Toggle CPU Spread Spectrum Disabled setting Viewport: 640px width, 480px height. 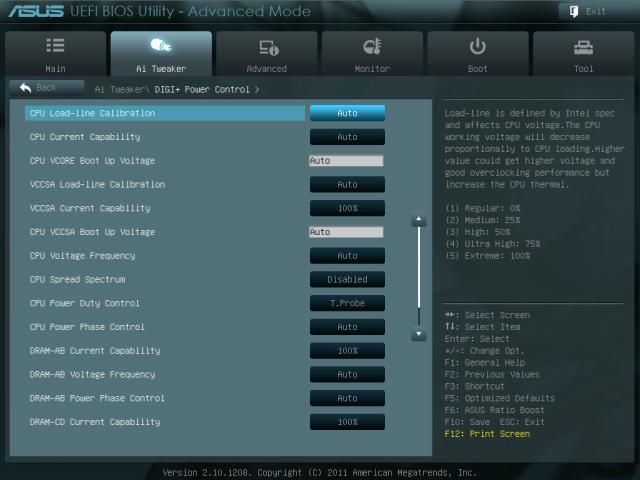pos(347,280)
